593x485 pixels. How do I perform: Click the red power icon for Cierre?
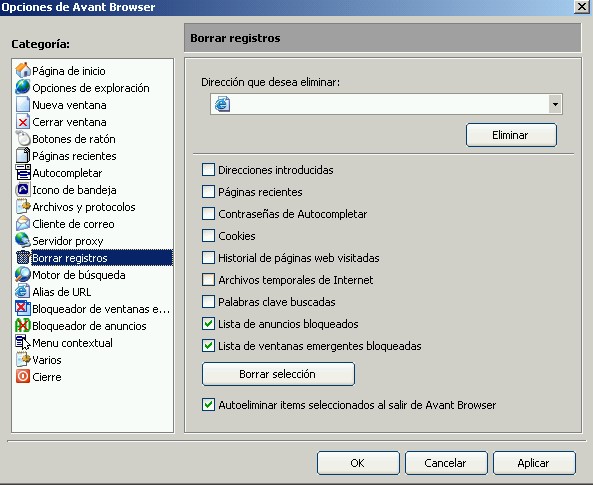[23, 377]
